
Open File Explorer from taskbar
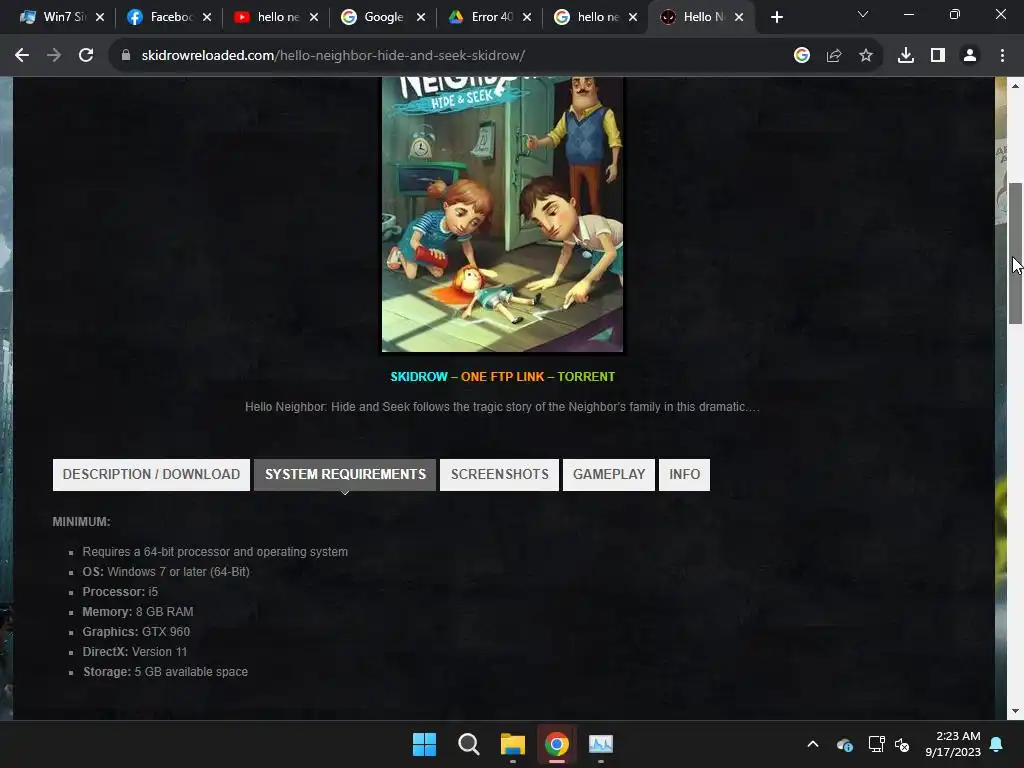[x=513, y=744]
